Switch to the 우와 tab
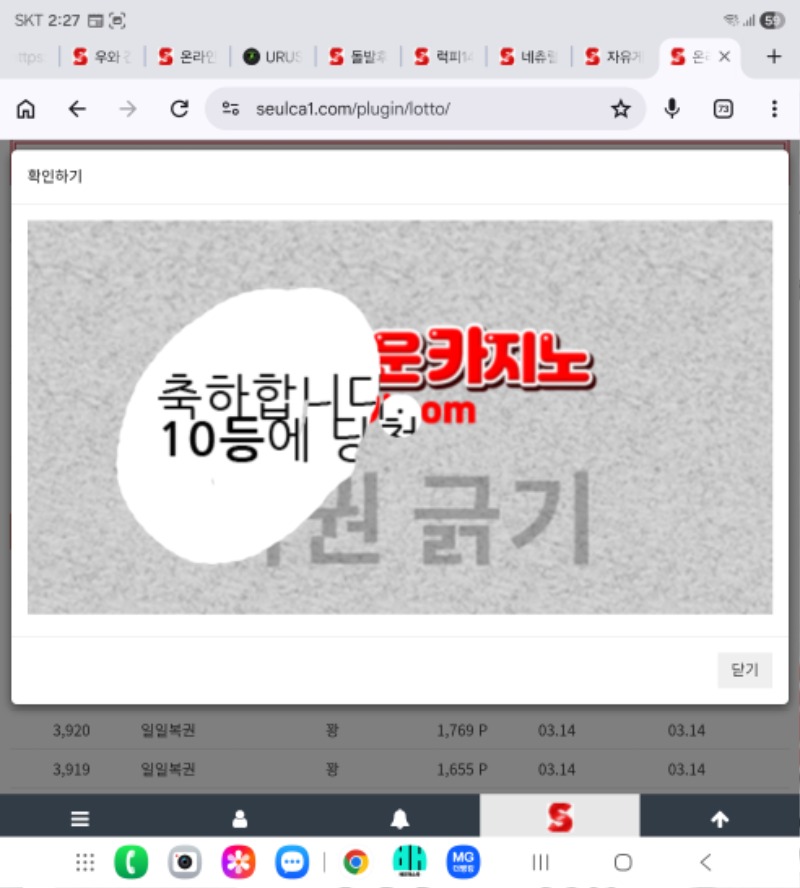800x888 pixels. coord(101,57)
